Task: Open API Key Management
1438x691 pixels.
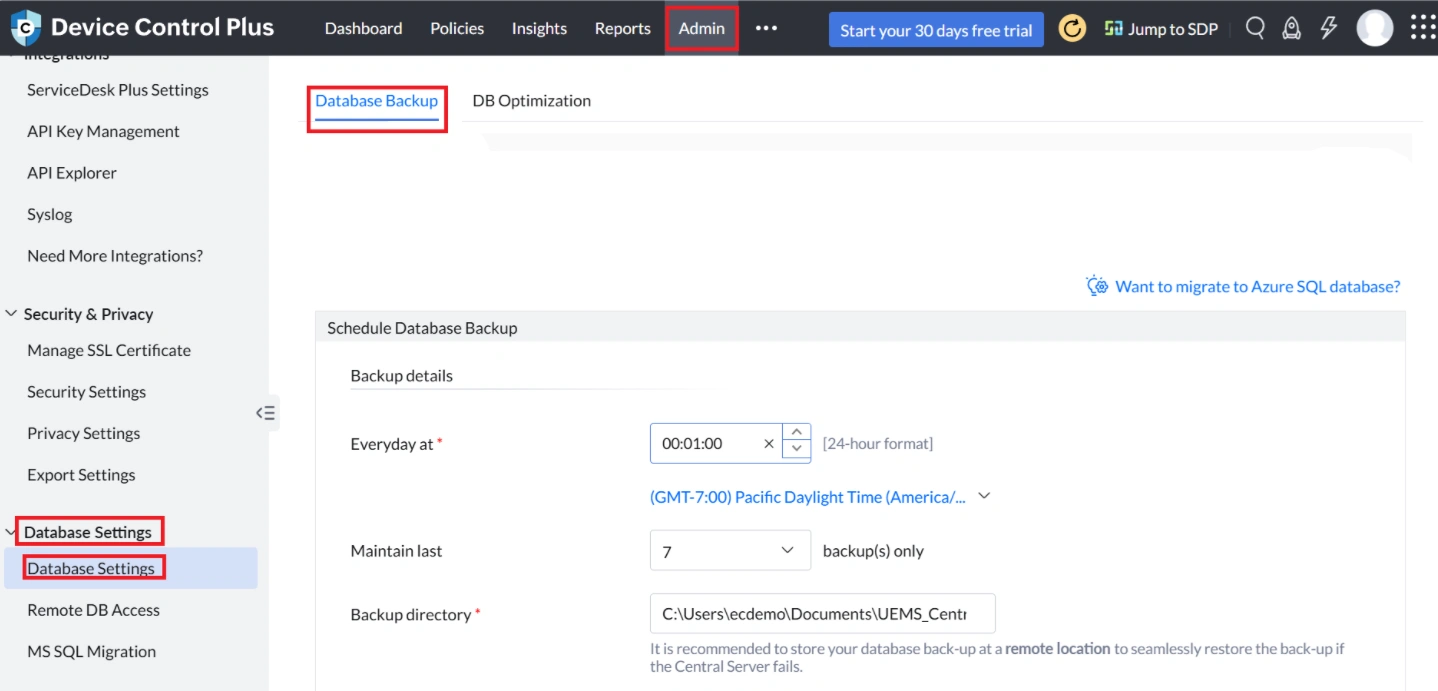Action: click(x=103, y=131)
